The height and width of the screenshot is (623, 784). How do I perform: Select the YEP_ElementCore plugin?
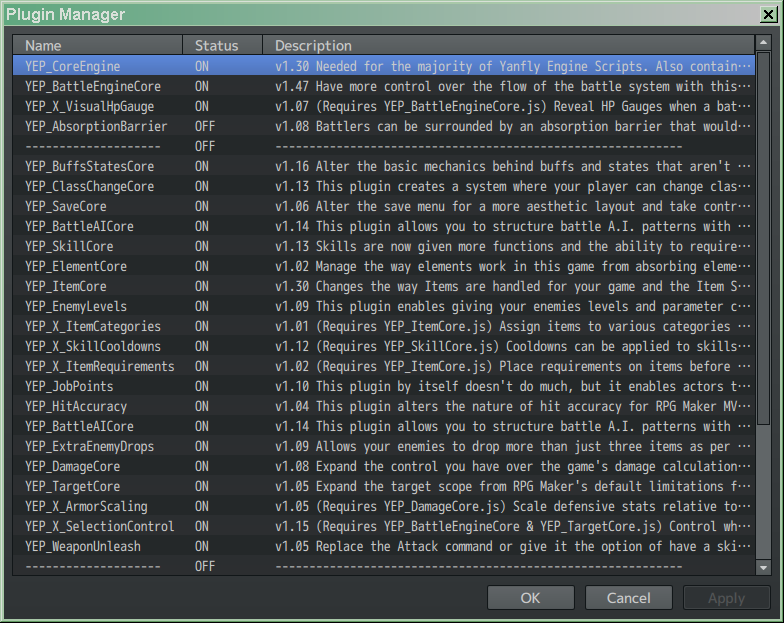(x=384, y=266)
